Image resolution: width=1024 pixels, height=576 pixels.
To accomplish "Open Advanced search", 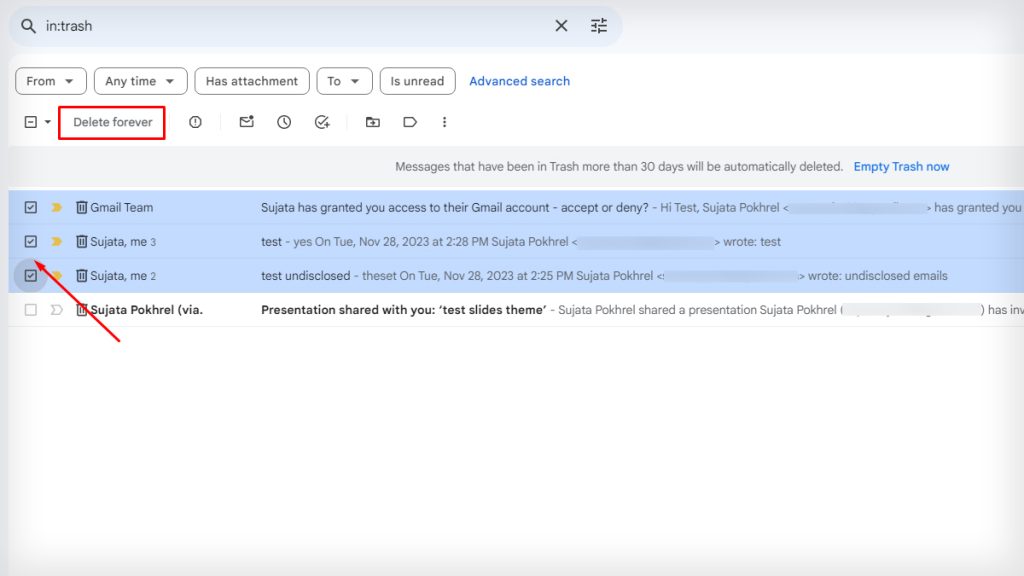I will coord(519,81).
